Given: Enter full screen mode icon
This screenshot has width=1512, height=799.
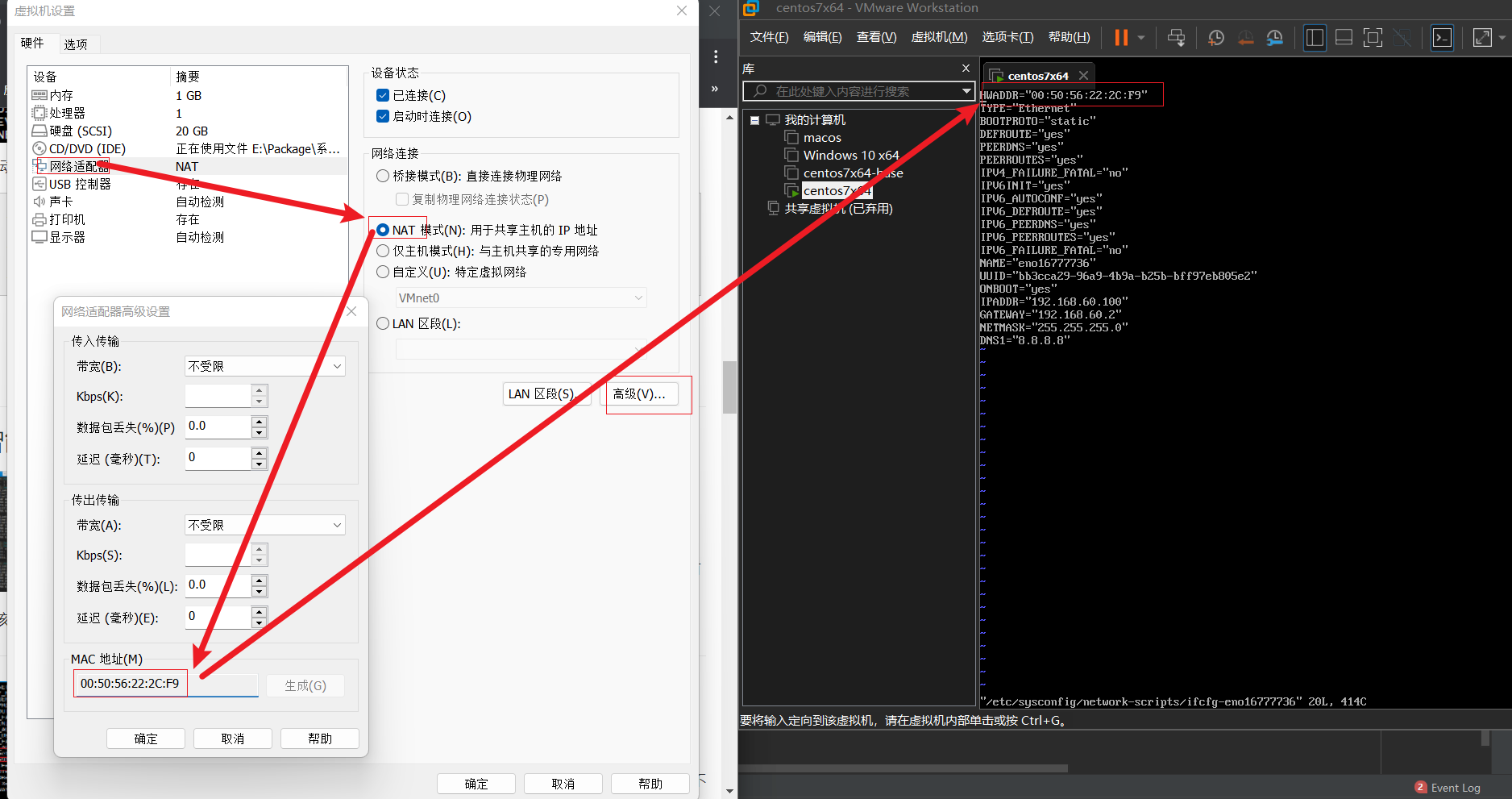Looking at the screenshot, I should (1373, 37).
